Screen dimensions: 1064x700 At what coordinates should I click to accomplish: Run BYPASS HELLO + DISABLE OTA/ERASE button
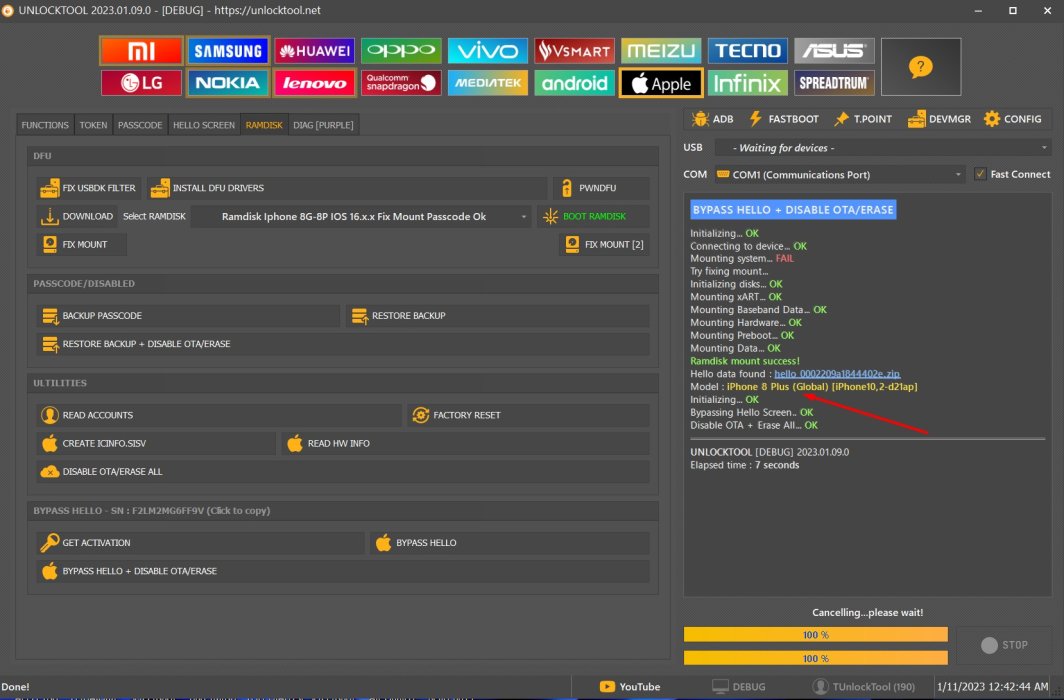(343, 571)
